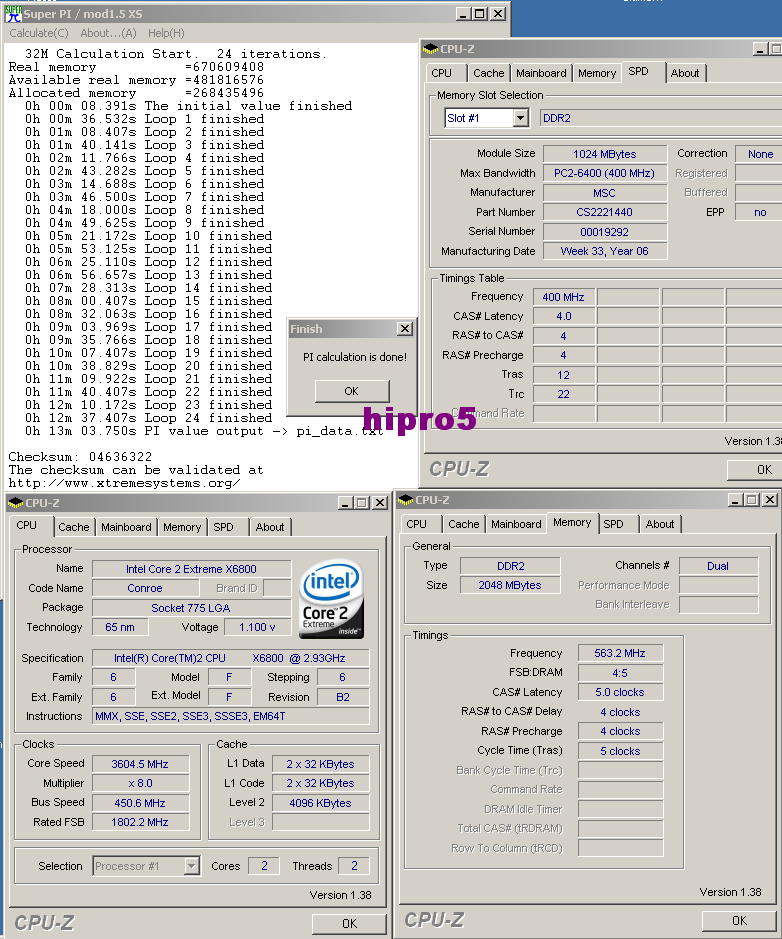782x939 pixels.
Task: Click the Max Bandwidth value PC2-6400 (400 MHz)
Action: [605, 173]
